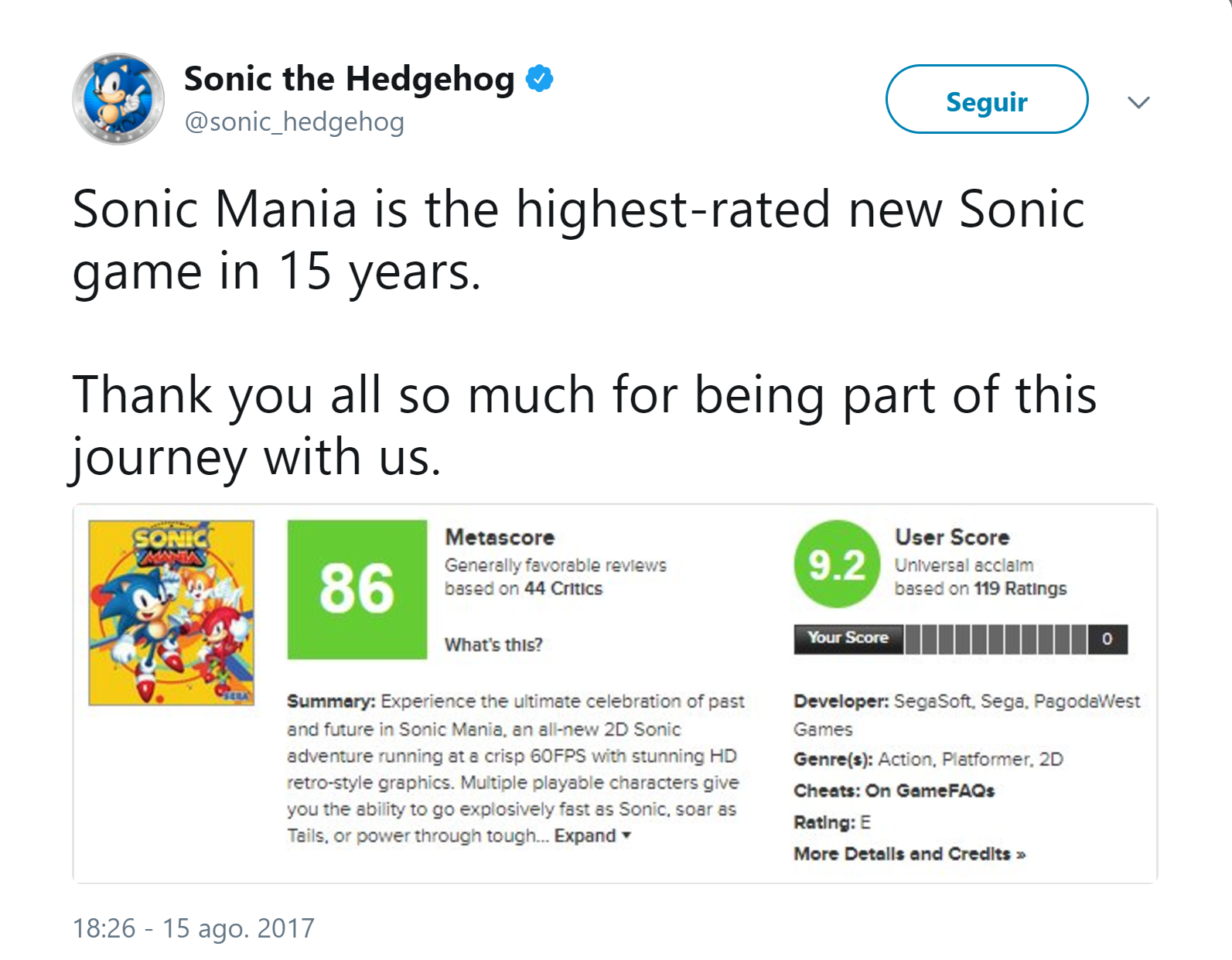This screenshot has width=1232, height=960.
Task: Open the tweet options chevron menu
Action: [1138, 102]
